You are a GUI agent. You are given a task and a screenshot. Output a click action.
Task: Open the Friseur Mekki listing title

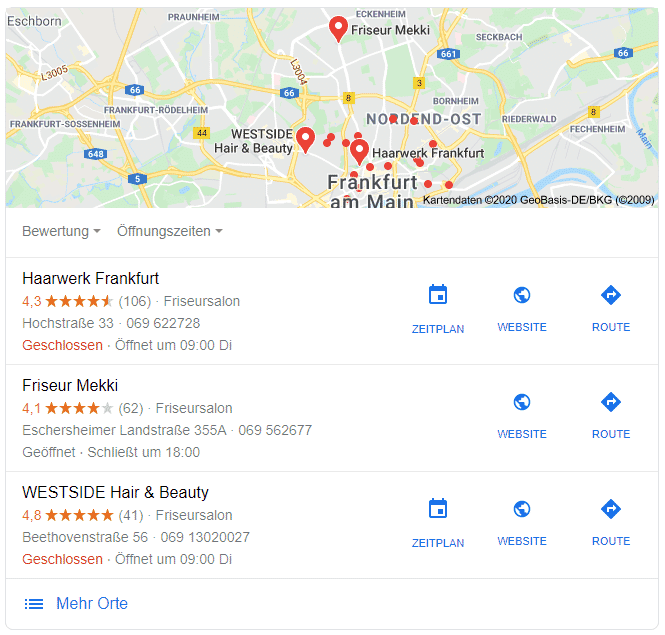[x=70, y=386]
